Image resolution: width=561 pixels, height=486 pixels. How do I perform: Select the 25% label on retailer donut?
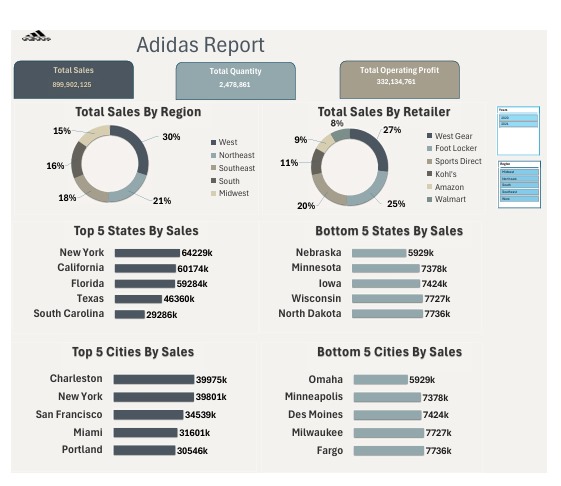(x=396, y=204)
